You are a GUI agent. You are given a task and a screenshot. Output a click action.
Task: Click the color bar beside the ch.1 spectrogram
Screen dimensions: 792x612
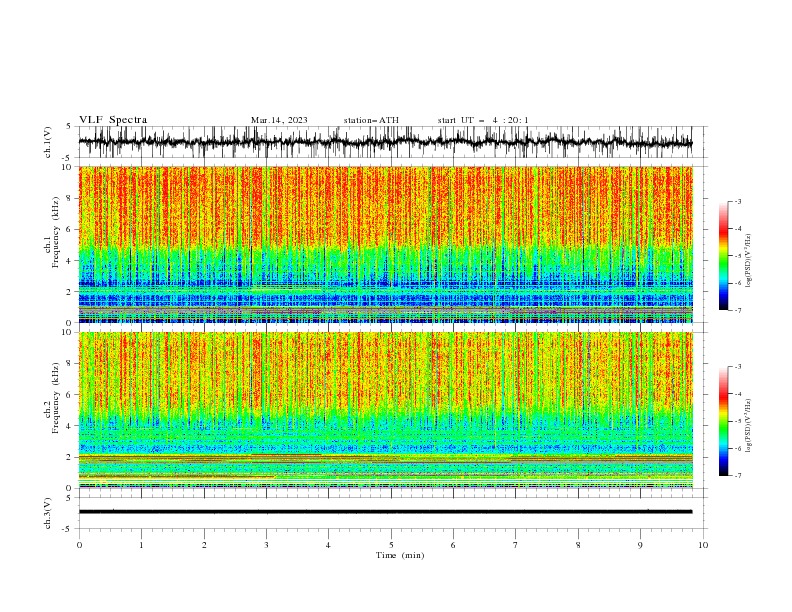(723, 256)
